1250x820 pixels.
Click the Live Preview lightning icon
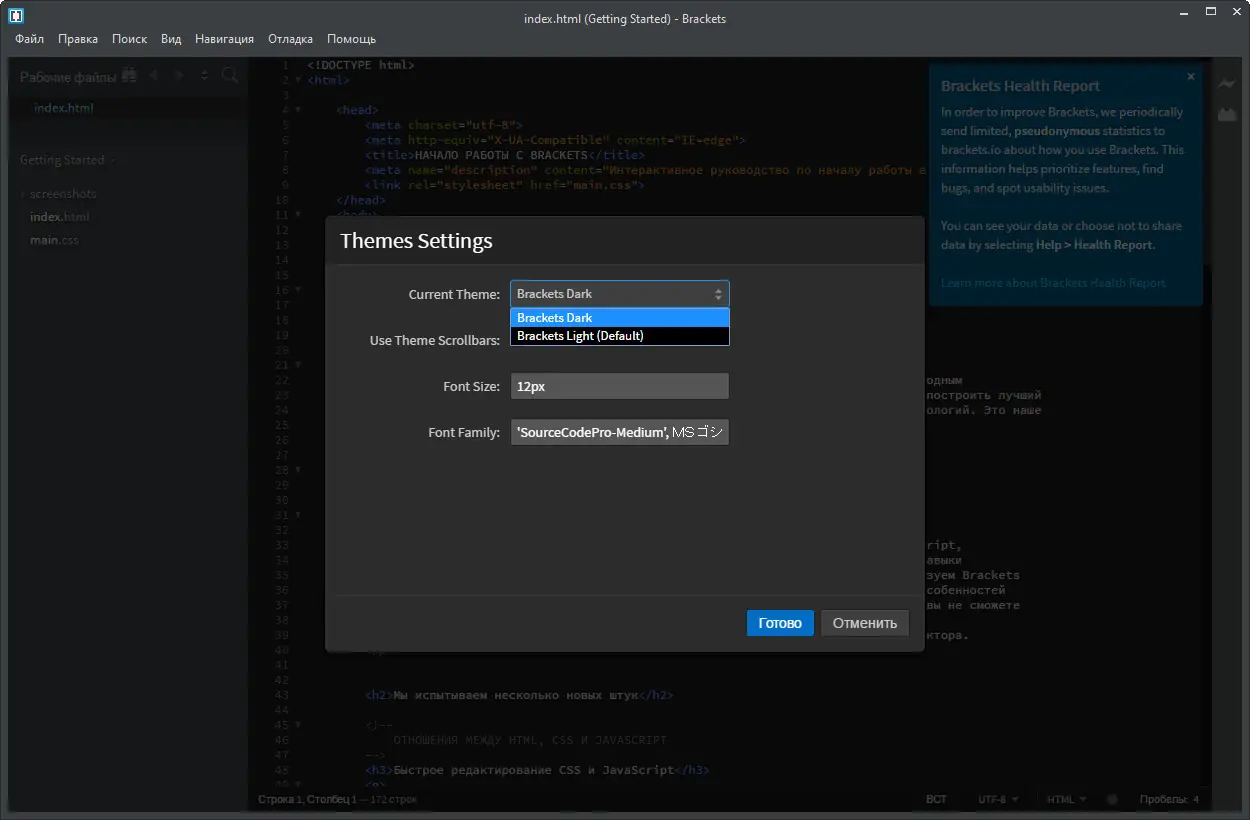click(1227, 84)
